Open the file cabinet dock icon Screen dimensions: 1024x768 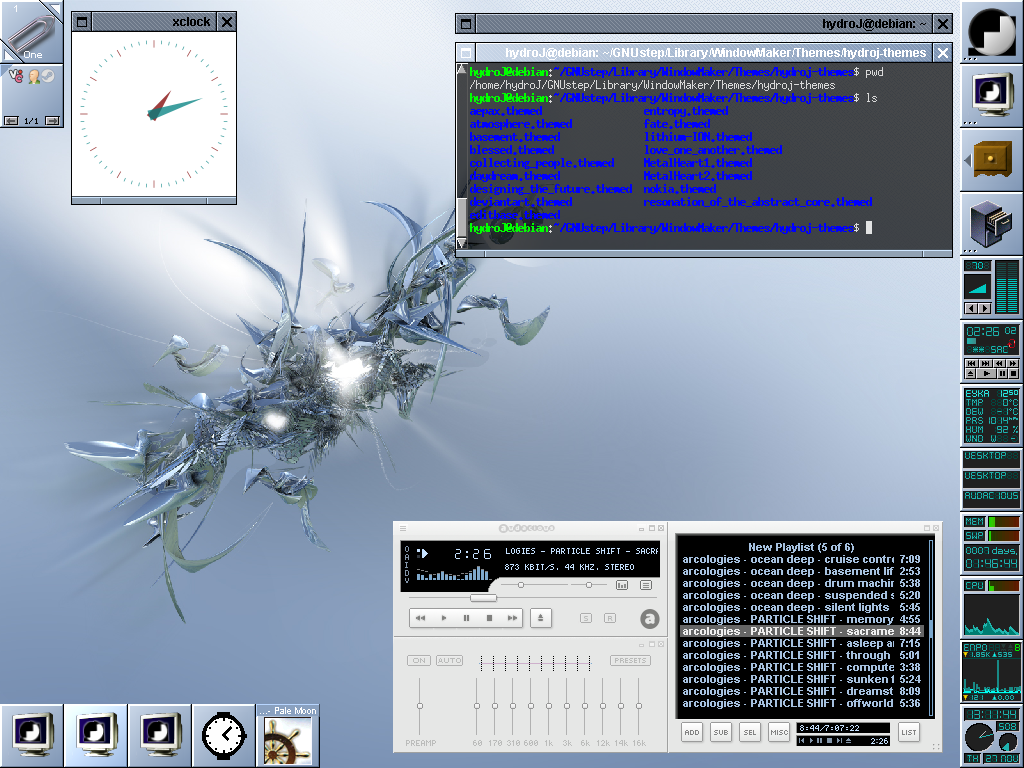click(991, 224)
